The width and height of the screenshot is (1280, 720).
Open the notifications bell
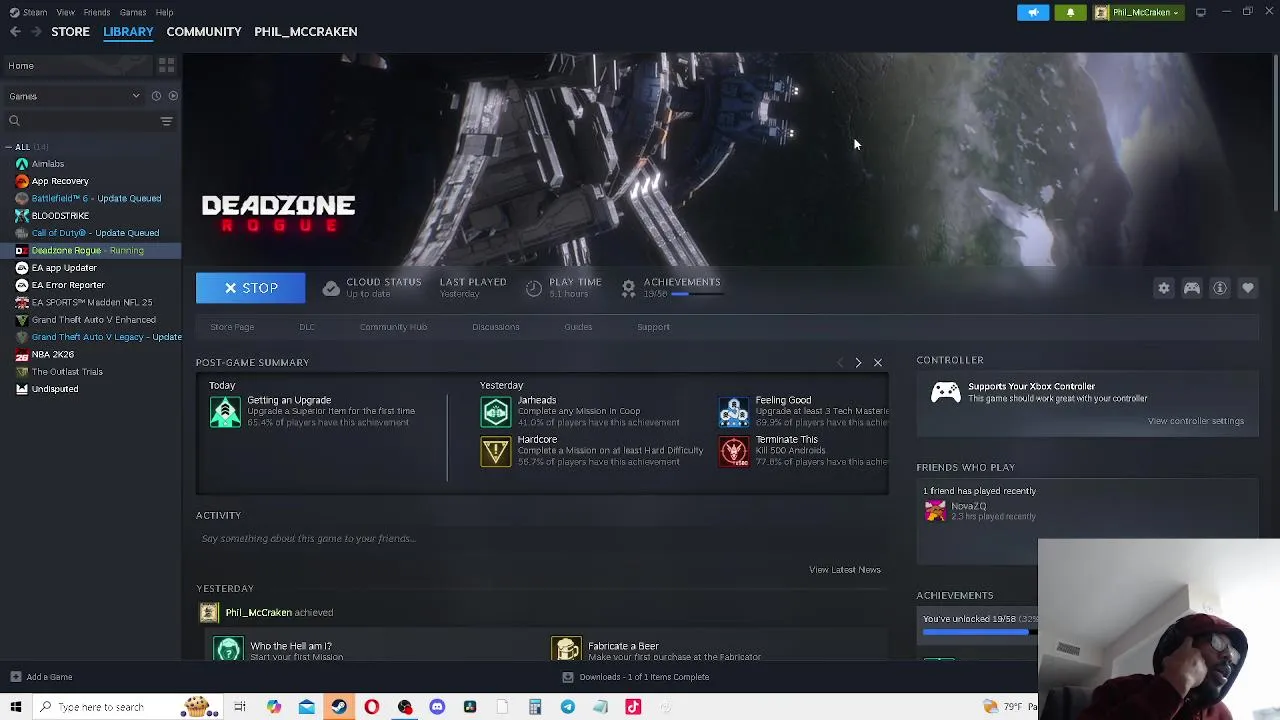(1070, 12)
